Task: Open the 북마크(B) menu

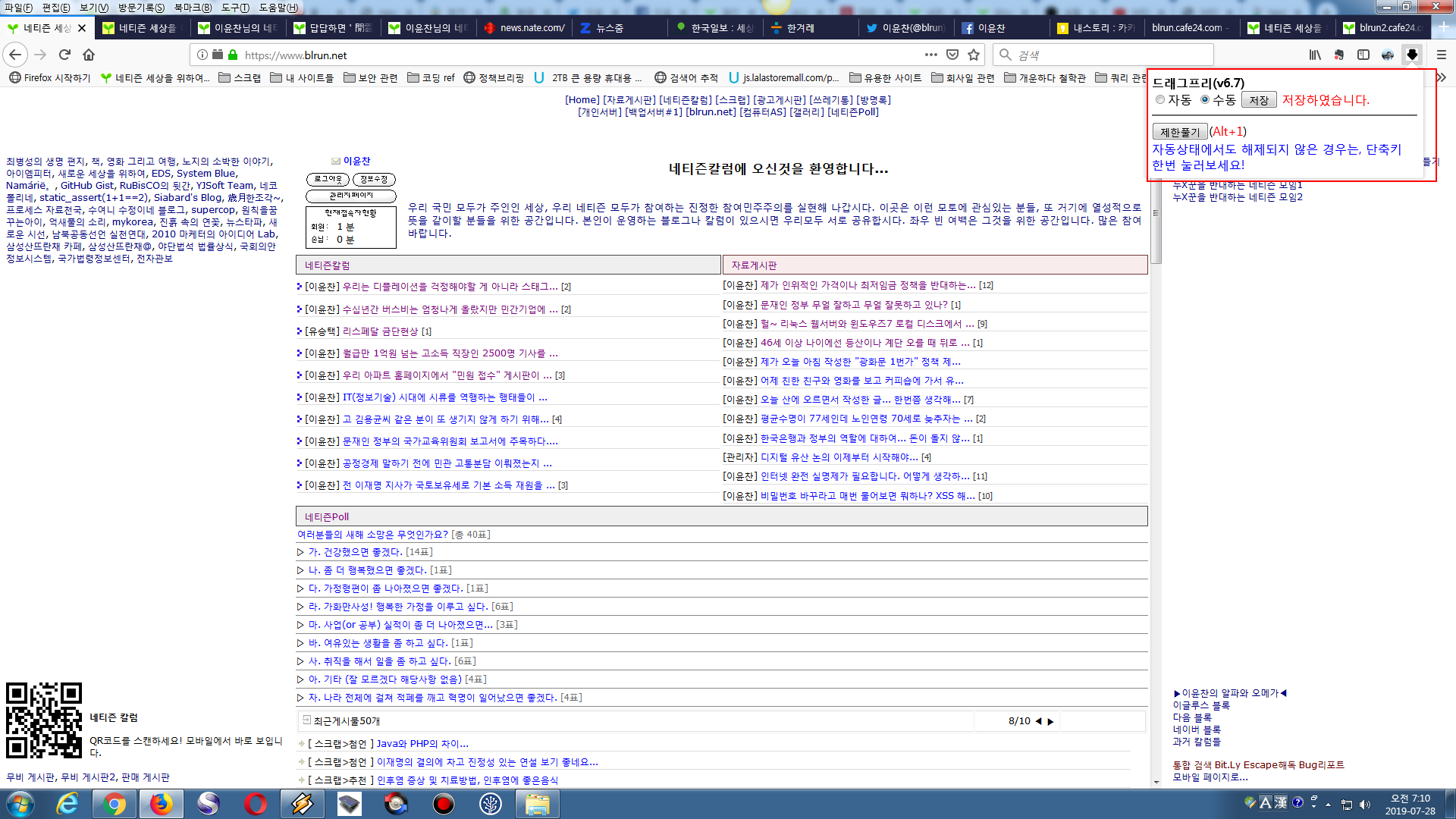Action: pyautogui.click(x=193, y=8)
